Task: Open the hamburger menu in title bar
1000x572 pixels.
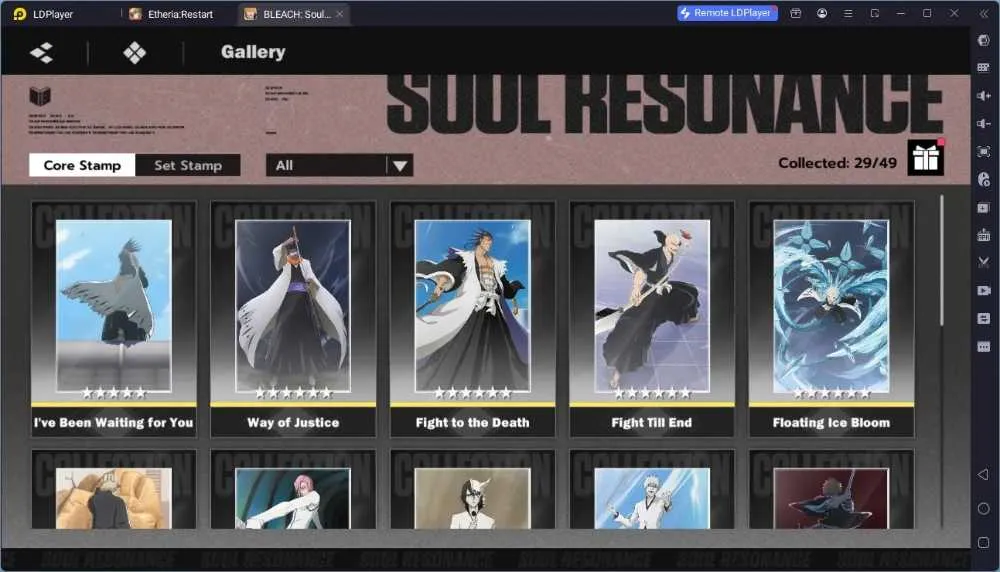Action: (848, 13)
